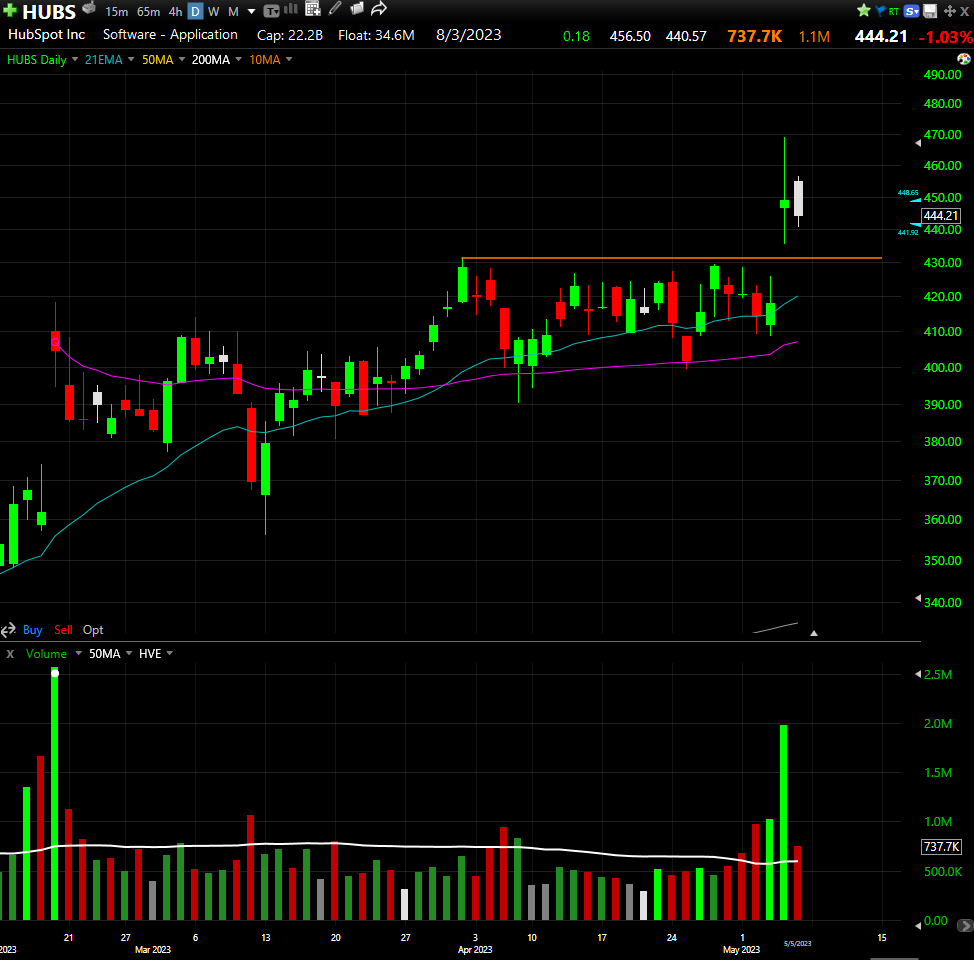Click the HUBS ticker symbol
The image size is (974, 960).
(x=49, y=12)
